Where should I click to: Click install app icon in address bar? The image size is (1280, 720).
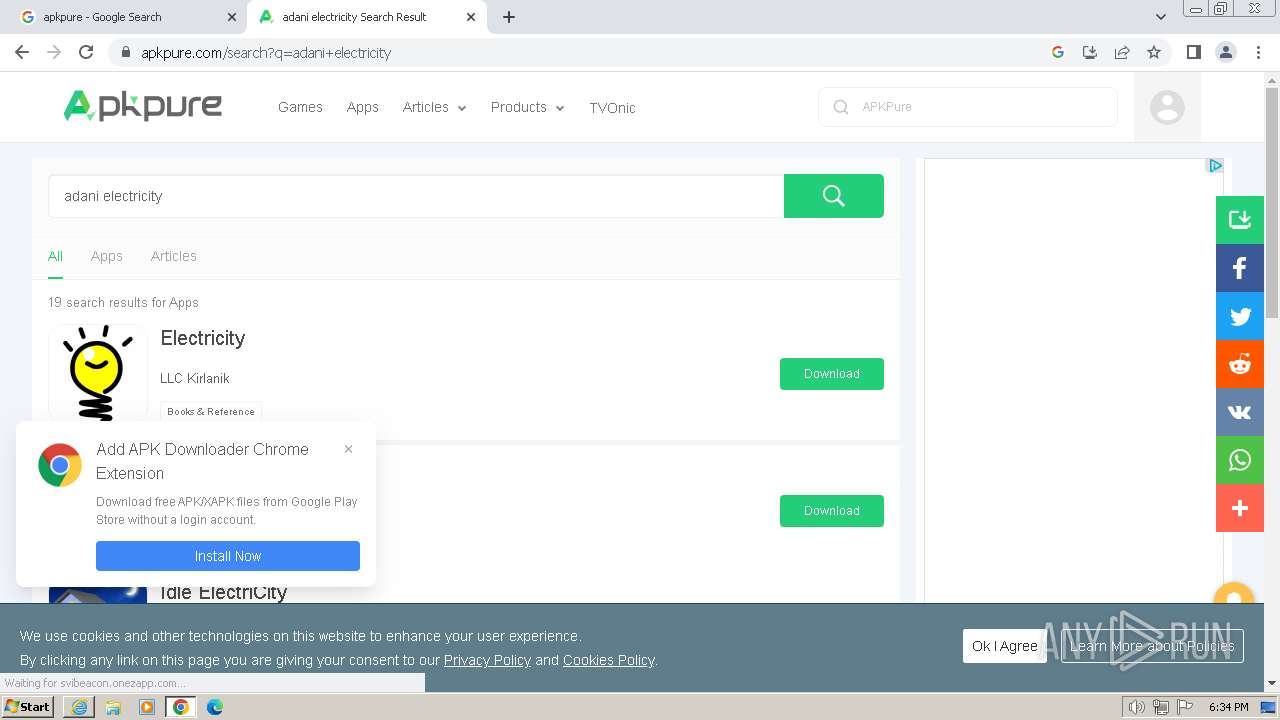point(1090,52)
